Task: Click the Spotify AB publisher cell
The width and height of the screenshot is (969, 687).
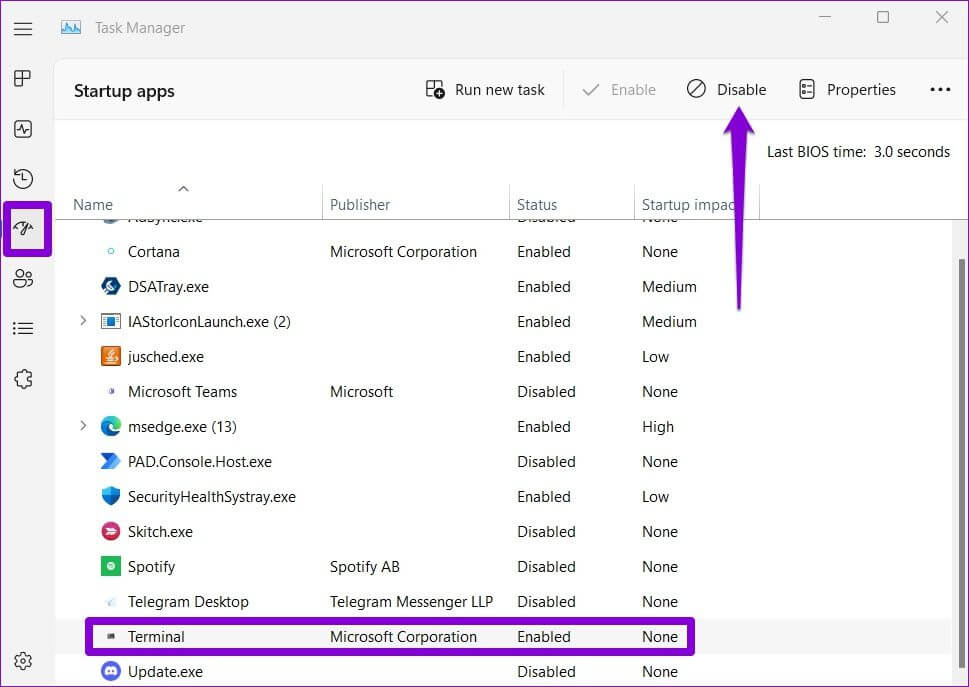Action: point(365,567)
